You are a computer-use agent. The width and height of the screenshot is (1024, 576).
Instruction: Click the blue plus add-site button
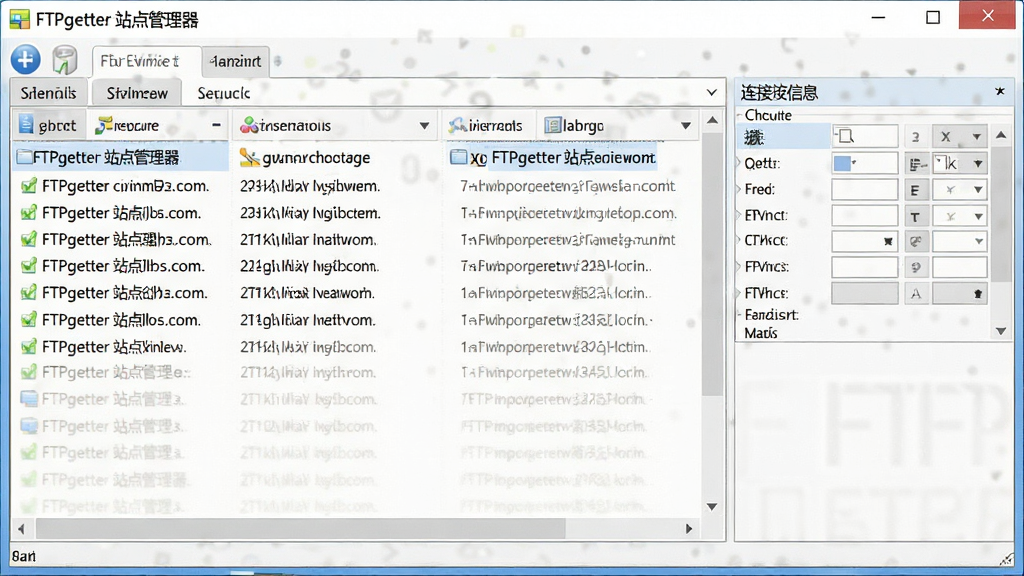[25, 60]
